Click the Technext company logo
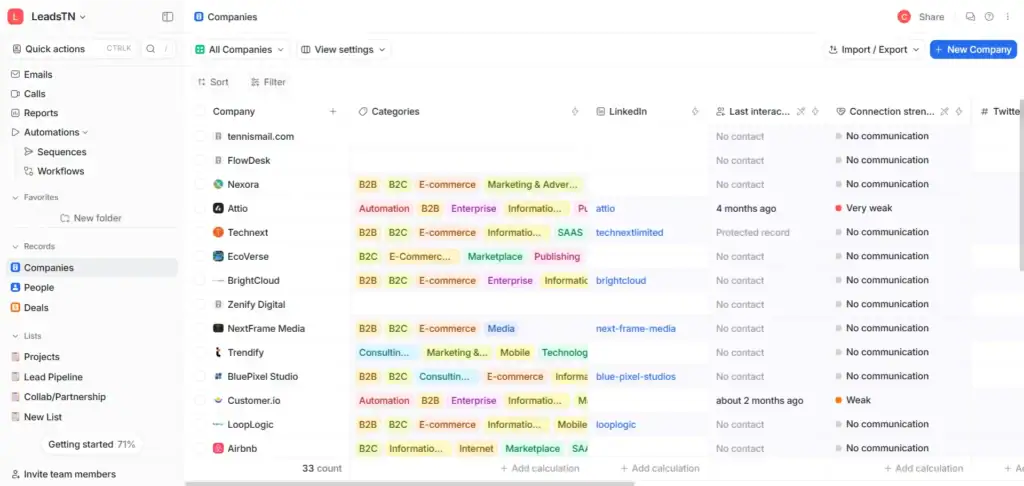1024x486 pixels. (219, 233)
